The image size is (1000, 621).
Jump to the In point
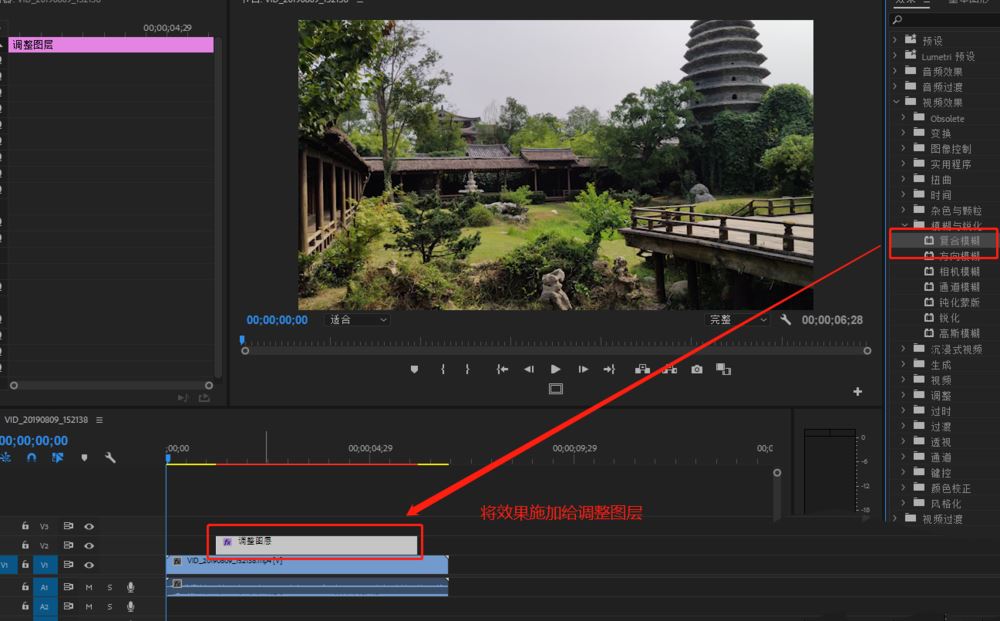click(503, 369)
